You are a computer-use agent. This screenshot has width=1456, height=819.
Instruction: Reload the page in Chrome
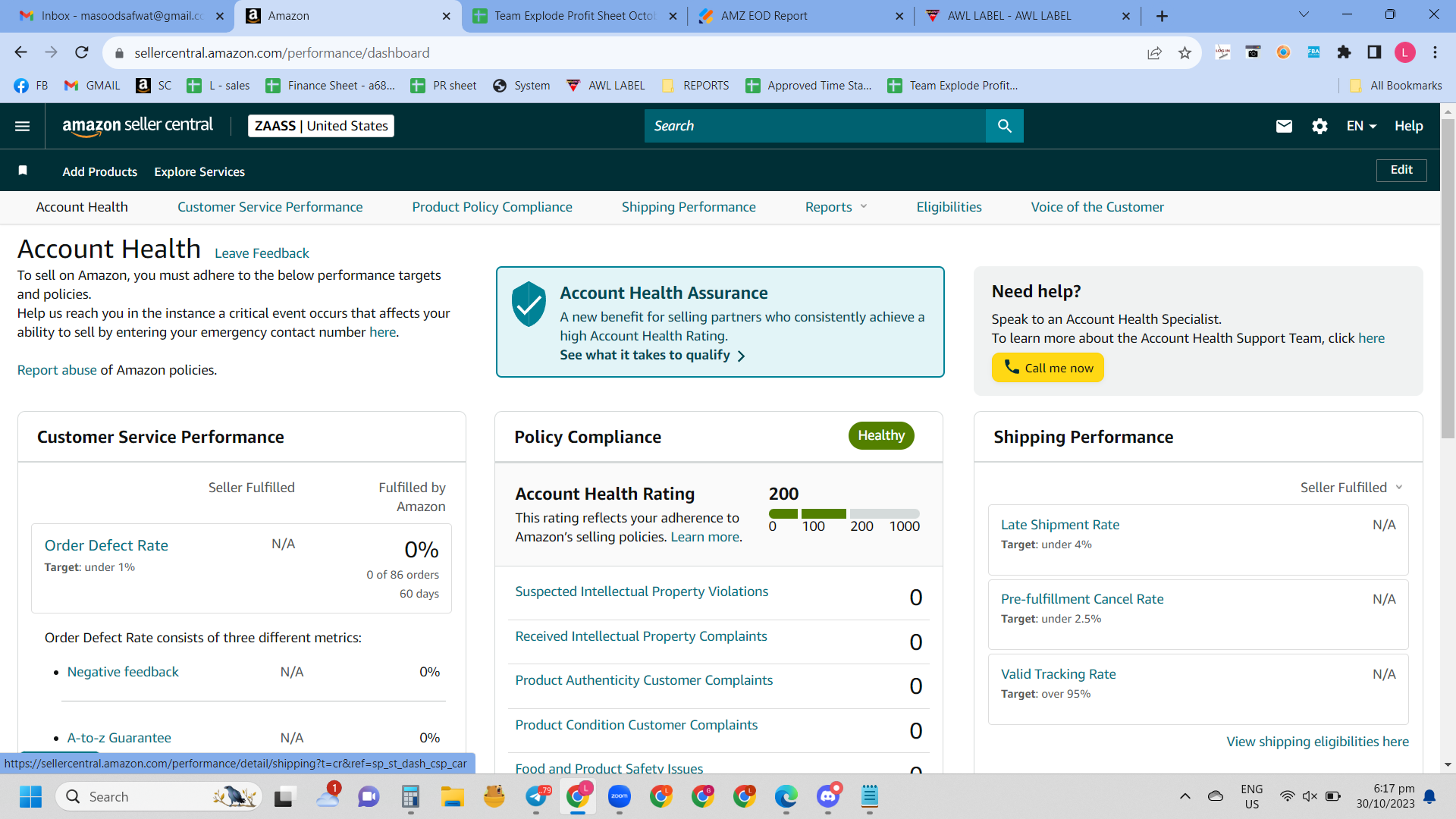click(x=82, y=52)
